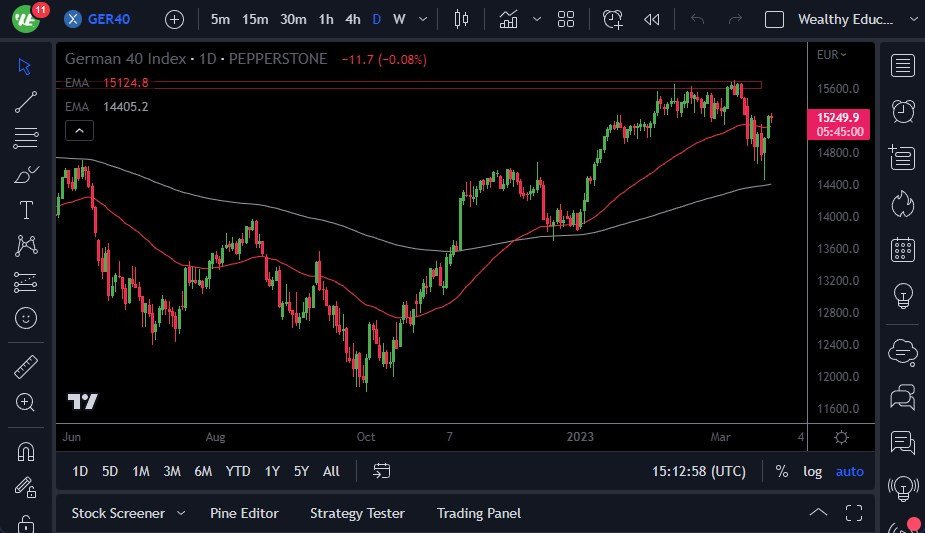Toggle percent scale on the chart

781,471
